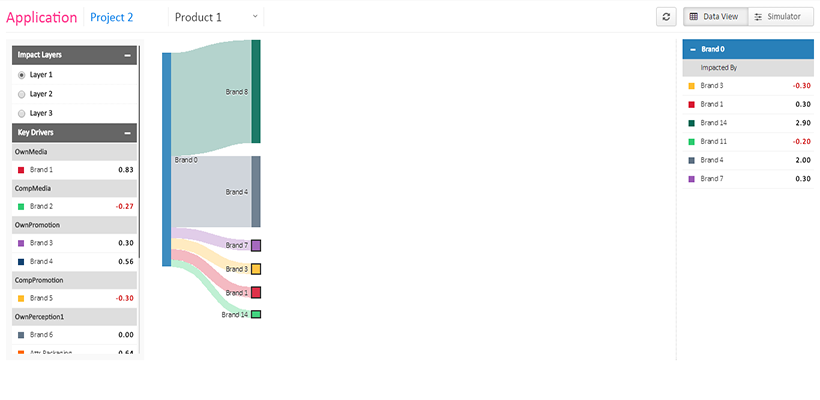Click the red Brand 1 key driver swatch
Viewport: 820px width, 400px height.
[21, 170]
